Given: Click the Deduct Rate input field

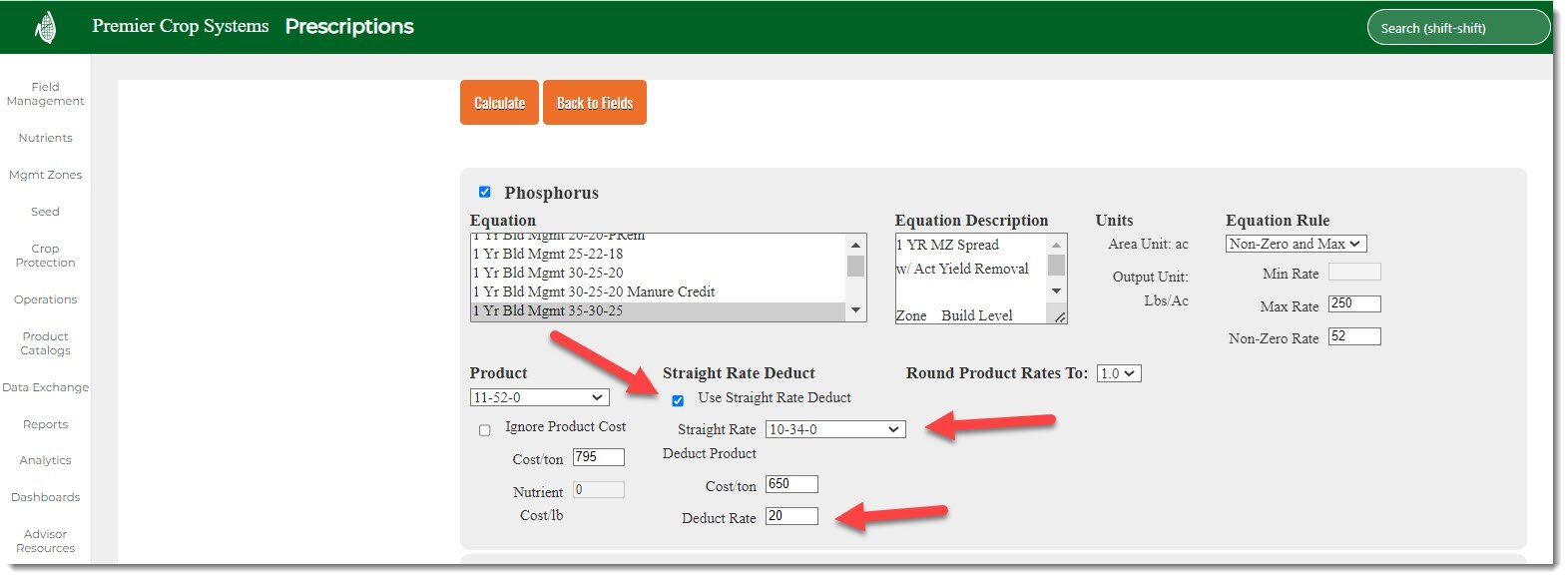Looking at the screenshot, I should pos(791,516).
